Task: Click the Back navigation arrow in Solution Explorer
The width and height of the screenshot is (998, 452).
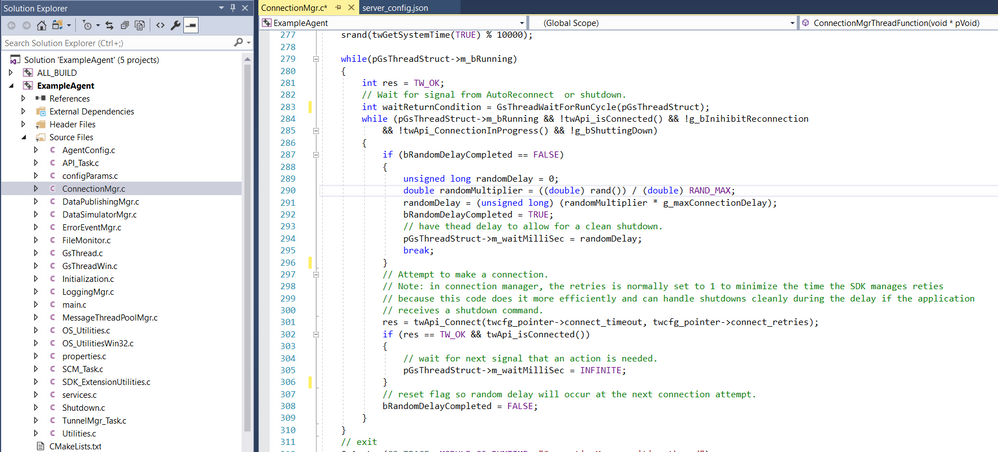Action: 11,26
